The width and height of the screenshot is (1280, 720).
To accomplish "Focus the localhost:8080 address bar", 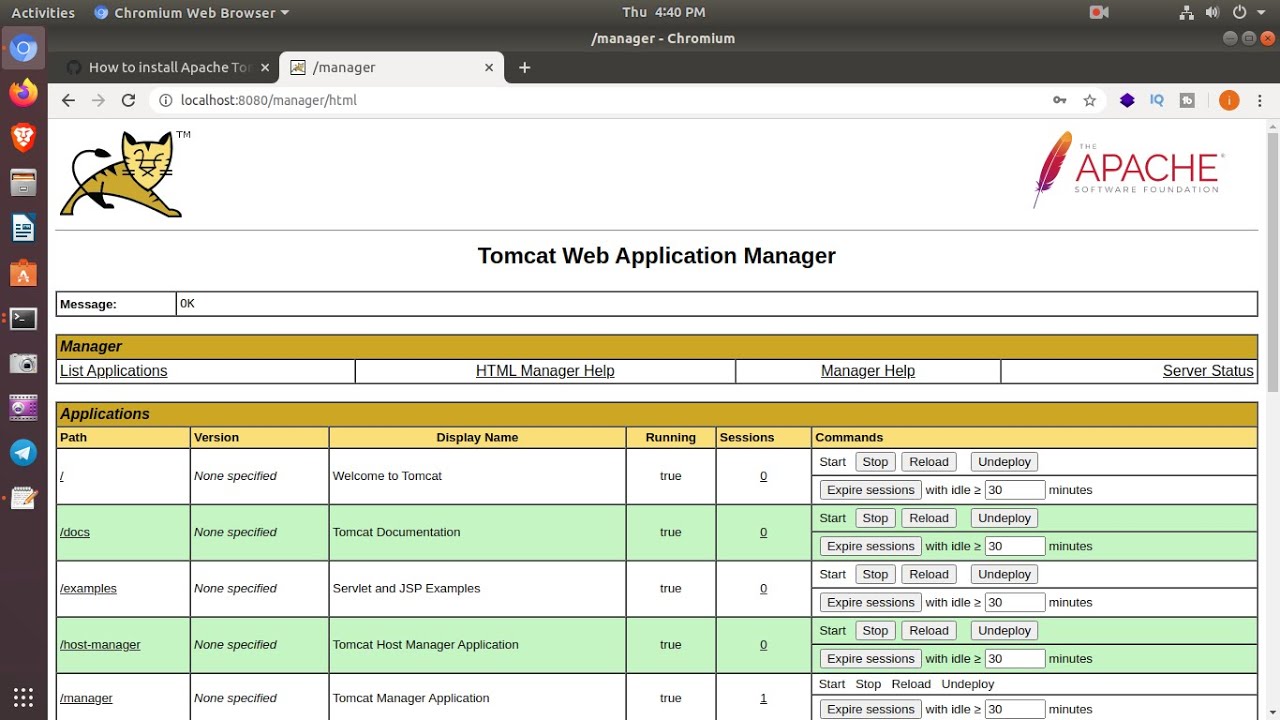I will [x=600, y=100].
